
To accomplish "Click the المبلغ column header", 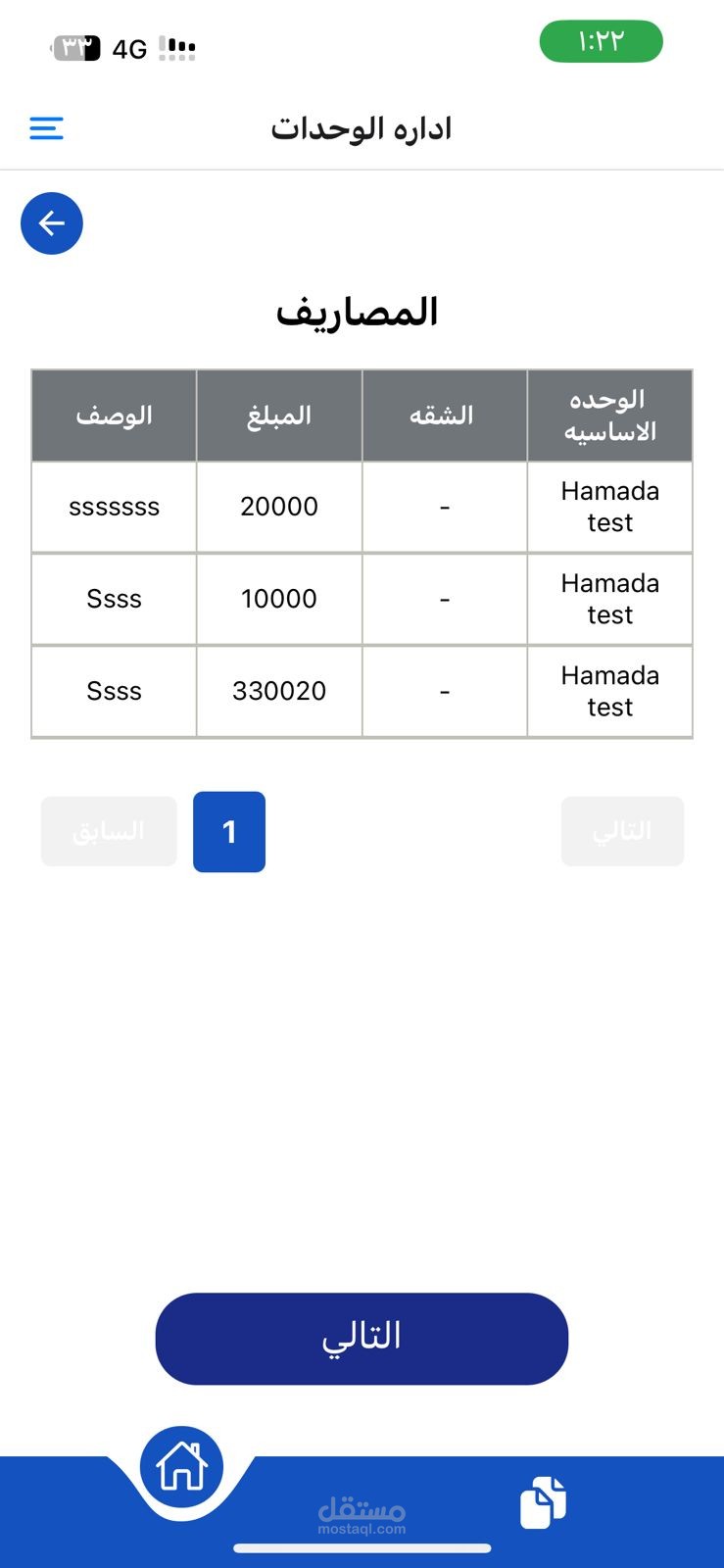I will pyautogui.click(x=279, y=416).
